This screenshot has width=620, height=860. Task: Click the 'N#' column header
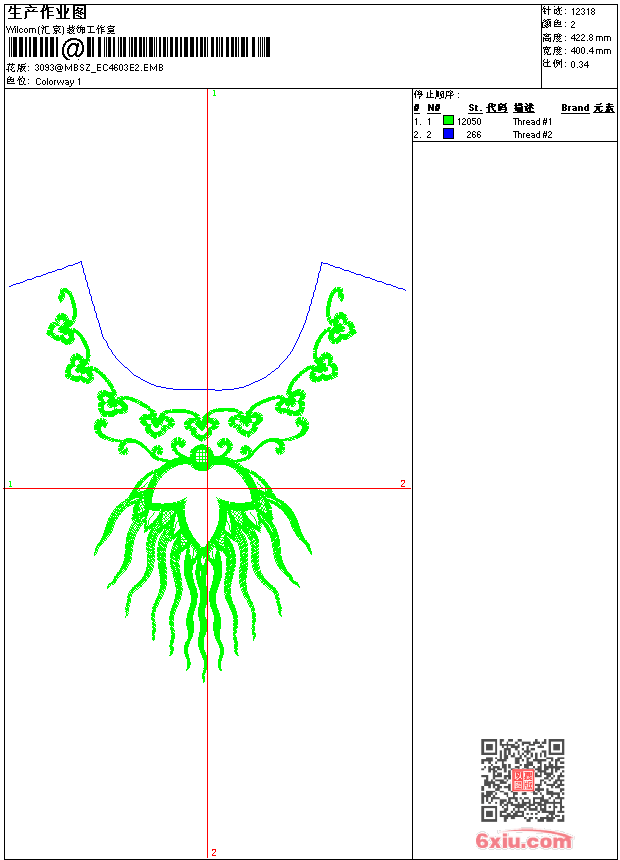(434, 108)
